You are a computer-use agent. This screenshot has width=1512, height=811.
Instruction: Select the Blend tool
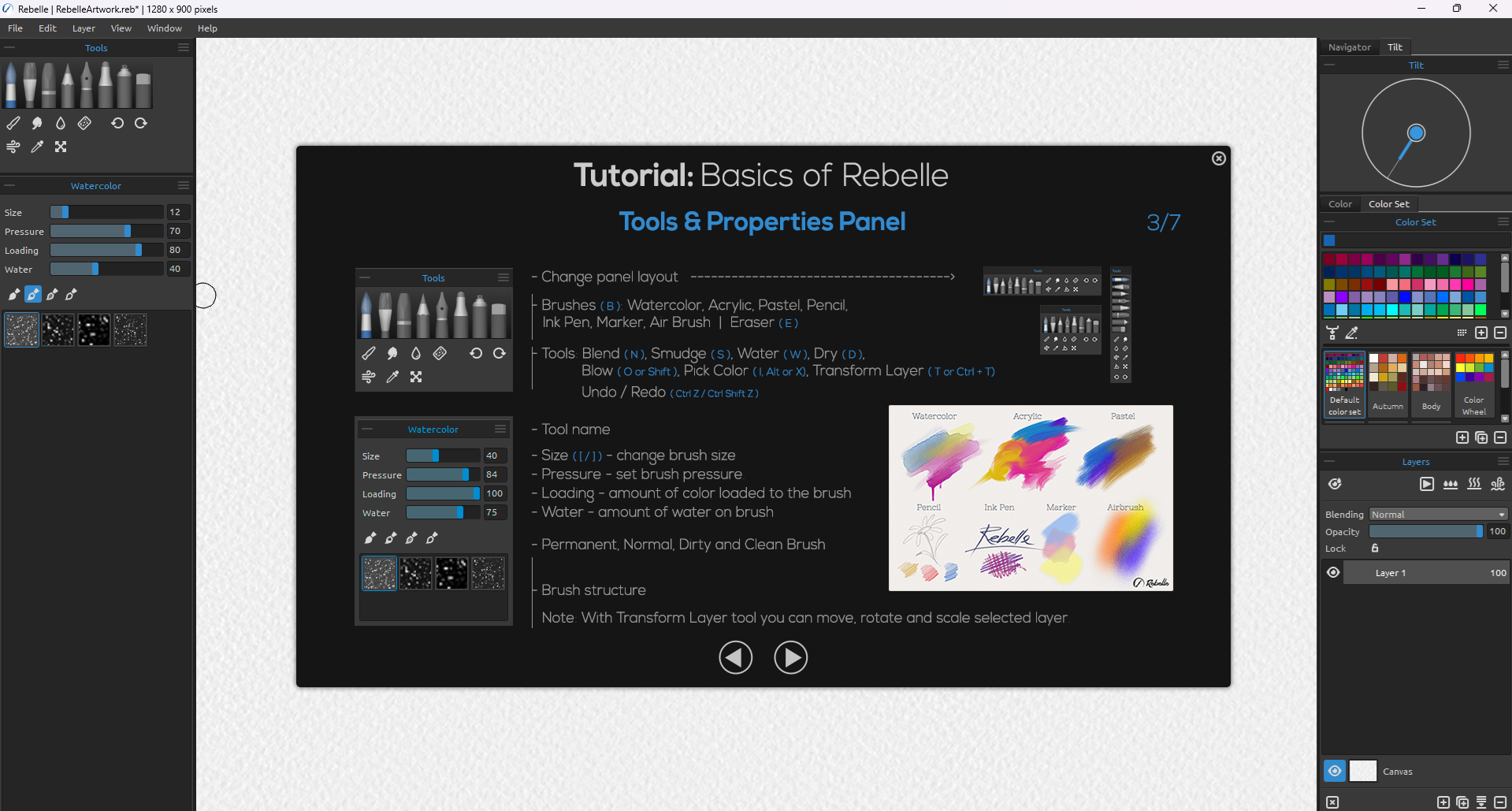tap(13, 123)
